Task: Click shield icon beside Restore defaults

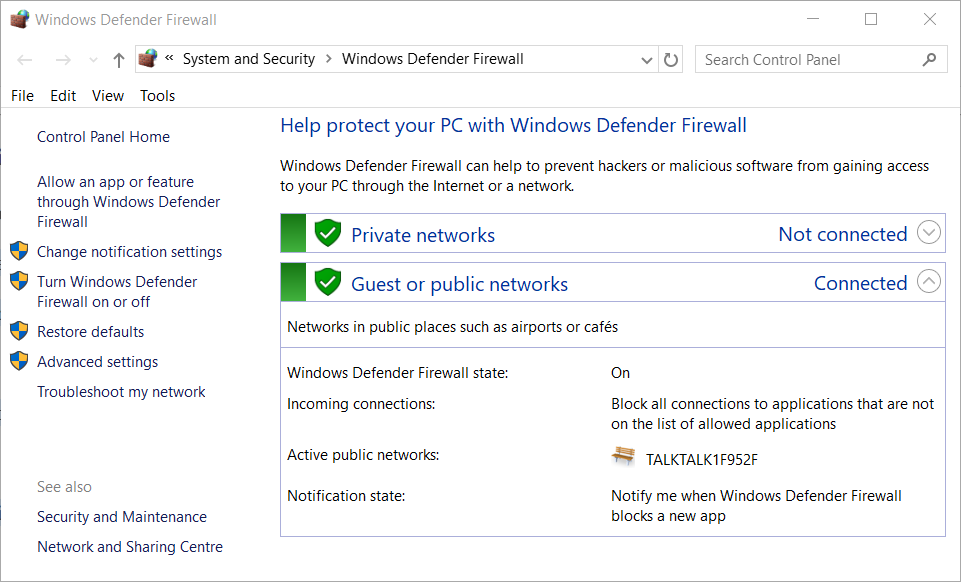Action: click(x=19, y=330)
